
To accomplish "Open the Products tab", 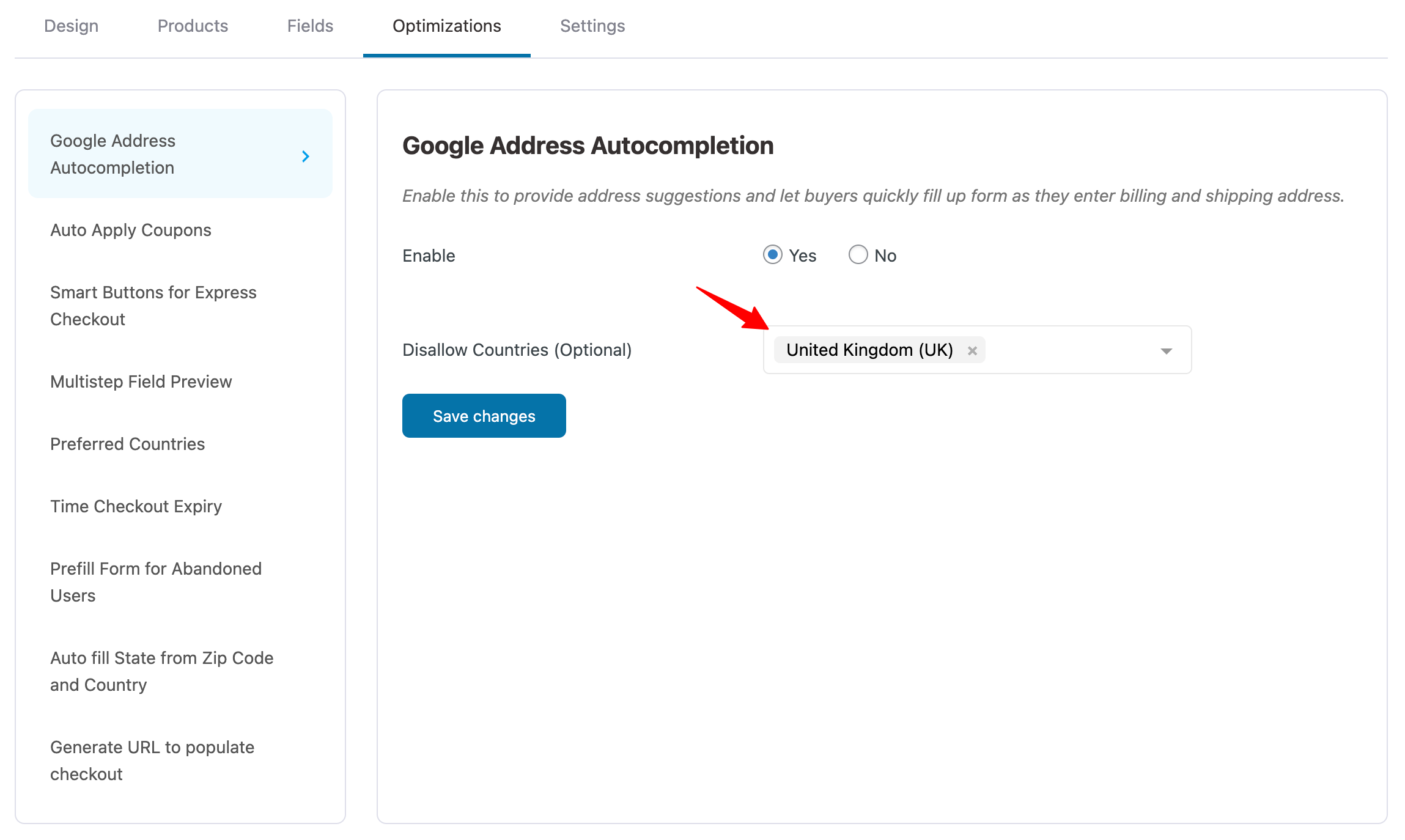I will click(193, 26).
